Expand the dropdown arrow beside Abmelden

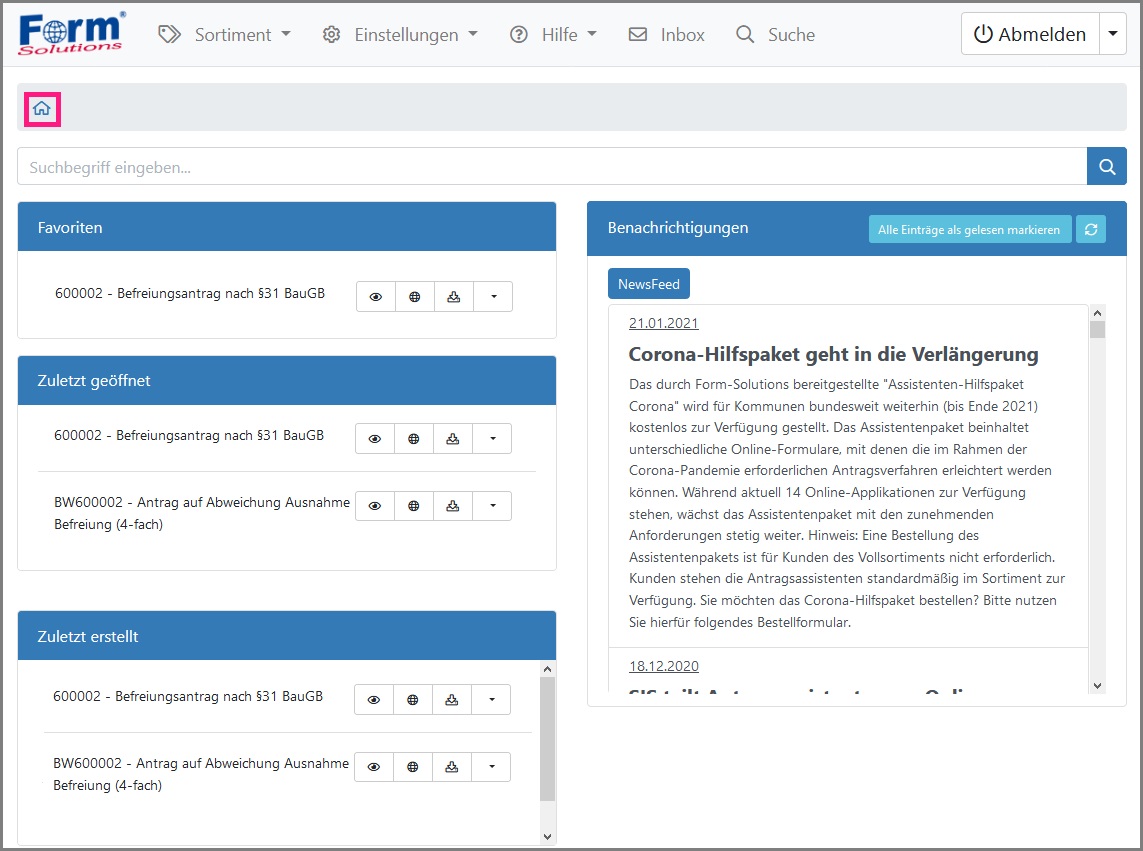point(1112,34)
